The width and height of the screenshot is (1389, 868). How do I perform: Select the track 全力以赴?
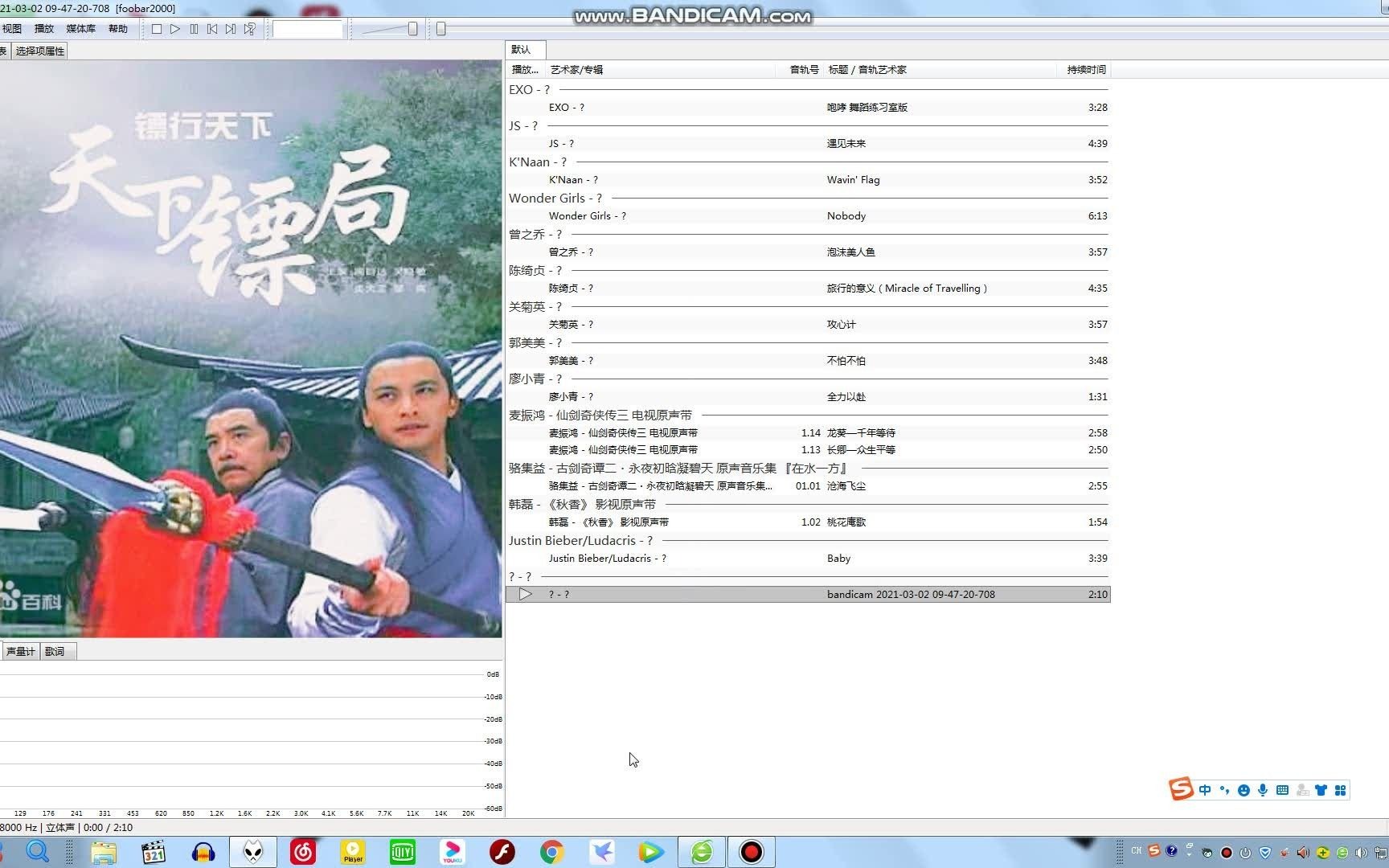[808, 396]
